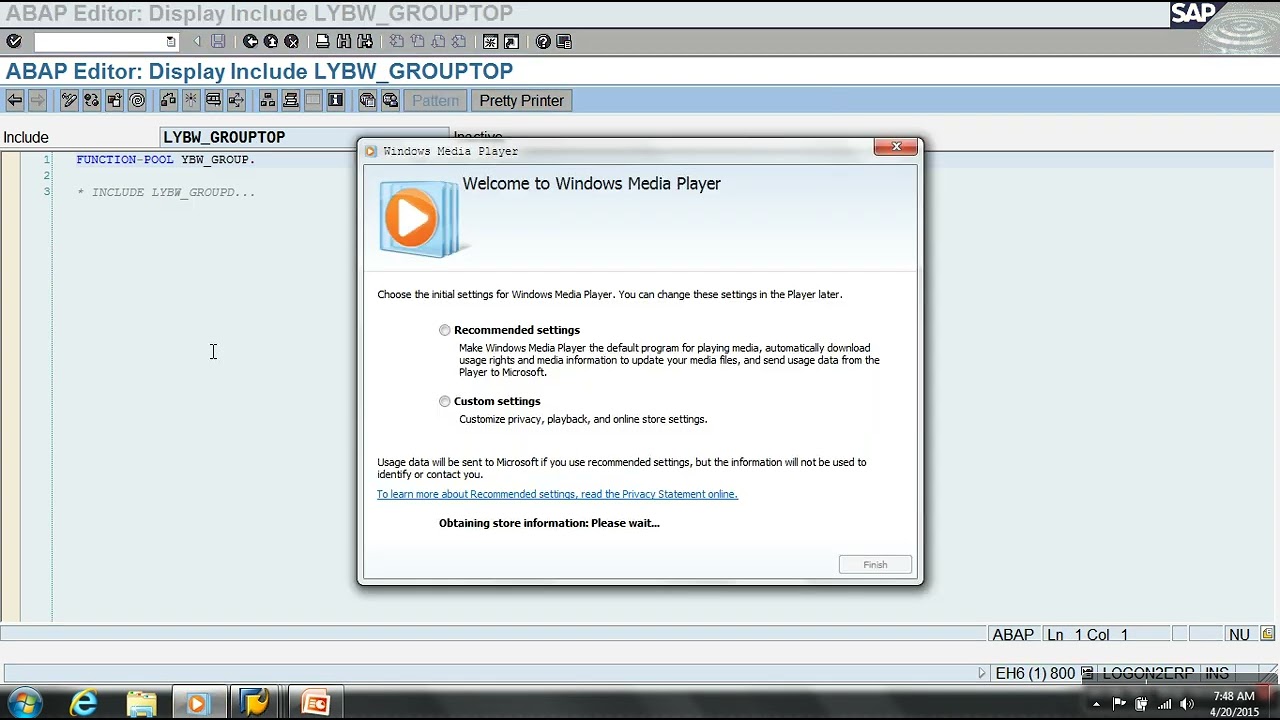1280x720 pixels.
Task: Open the Privacy Statement online link
Action: click(x=557, y=494)
